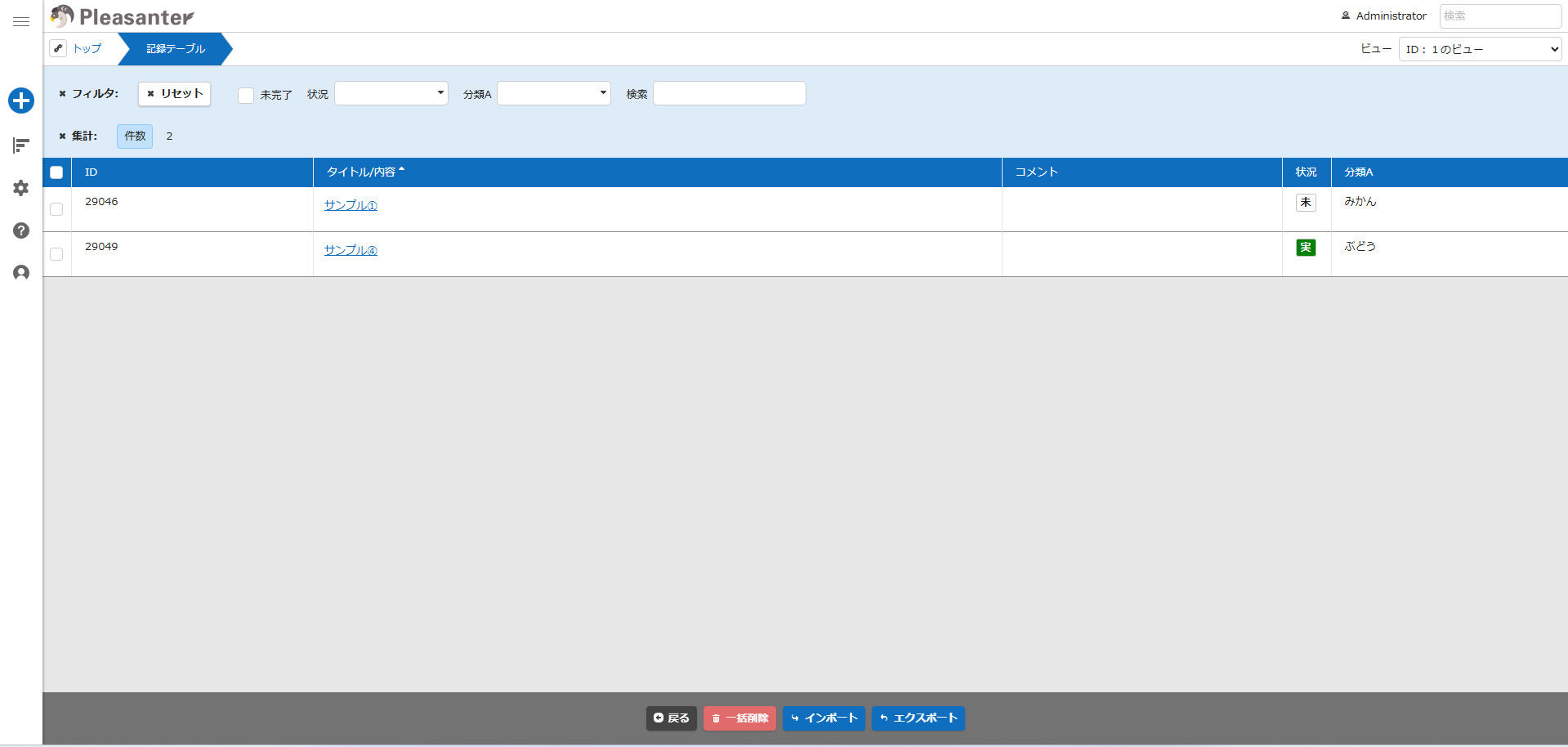
Task: Open the settings gear in sidebar
Action: [21, 188]
